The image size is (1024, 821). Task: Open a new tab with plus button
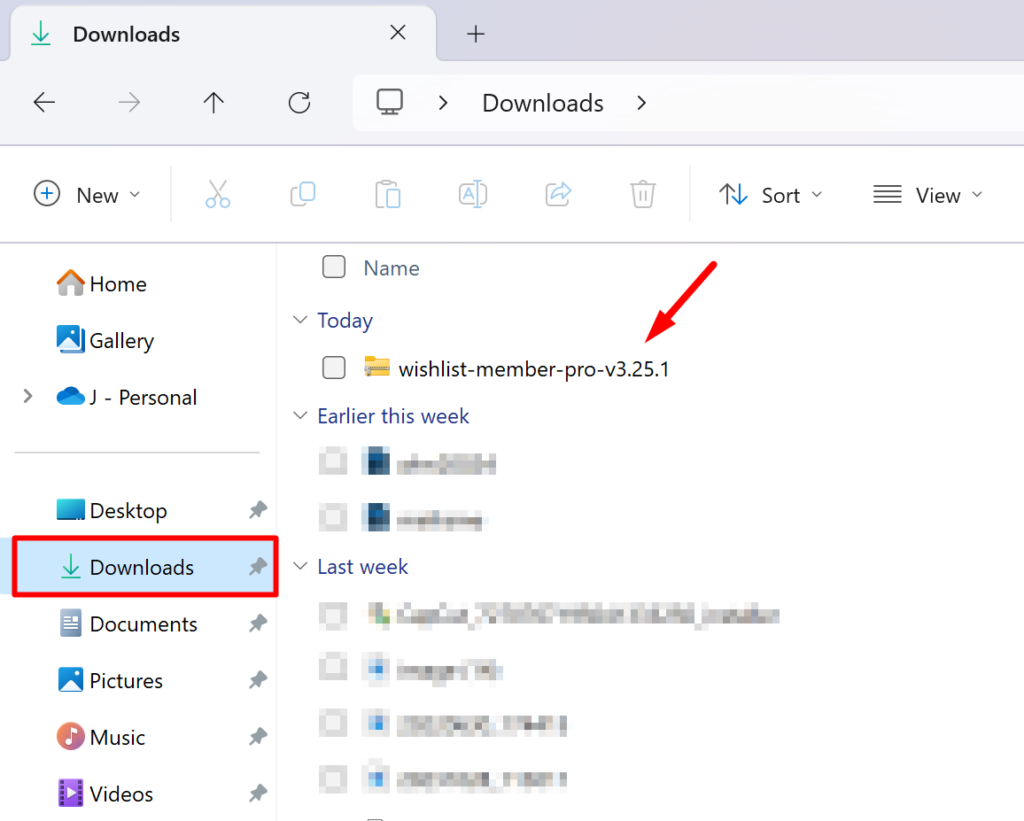476,34
